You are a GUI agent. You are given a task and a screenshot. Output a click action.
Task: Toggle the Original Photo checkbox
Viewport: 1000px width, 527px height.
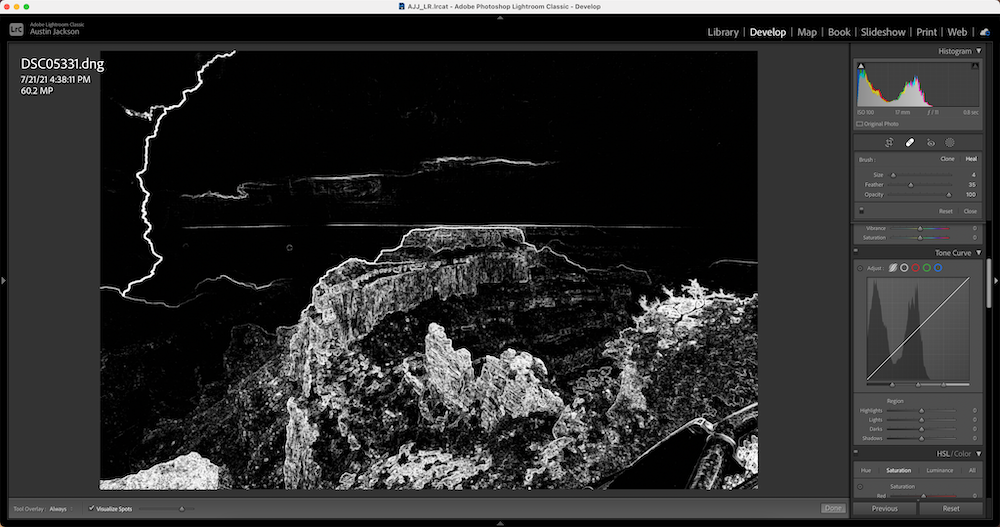[x=860, y=124]
